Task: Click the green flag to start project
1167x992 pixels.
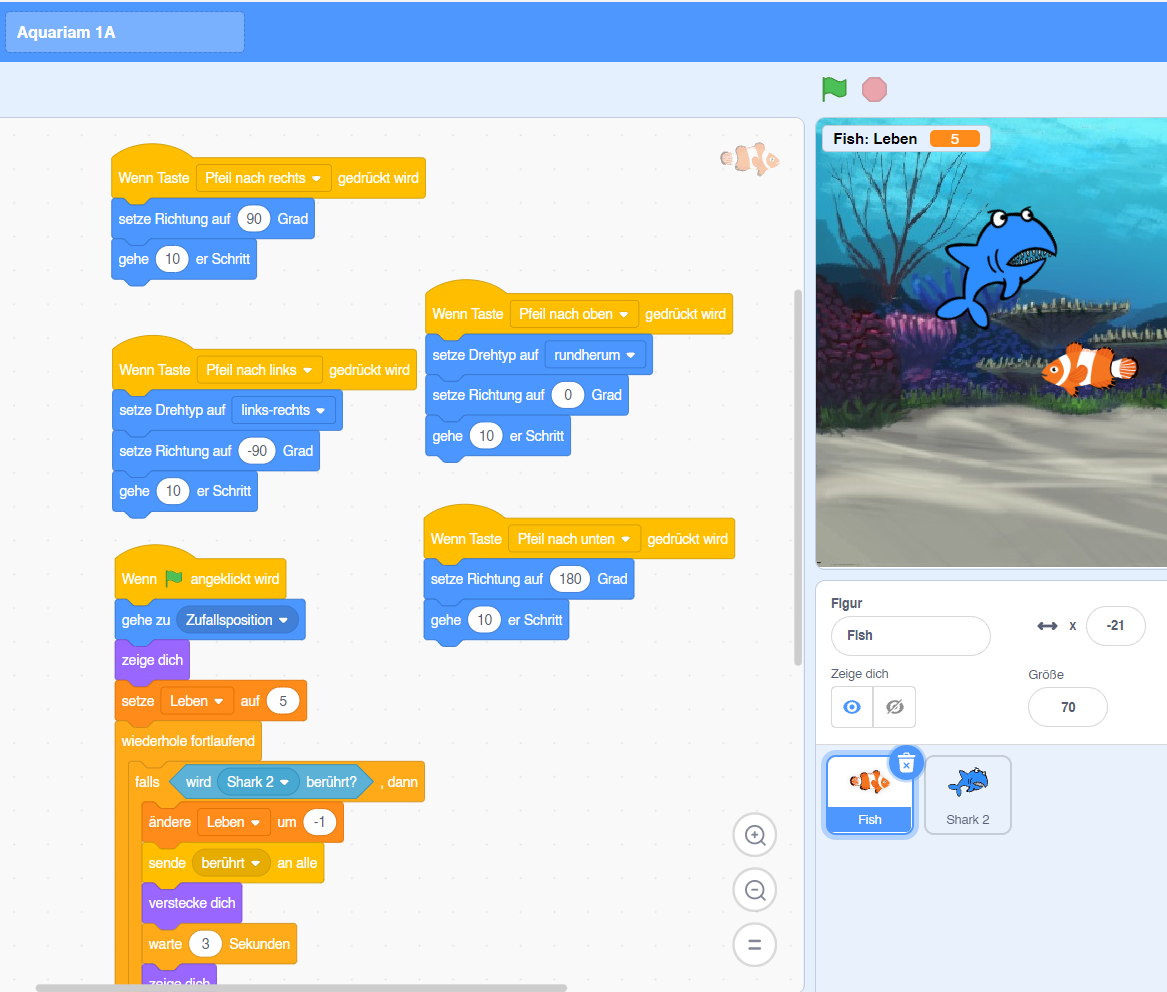Action: (834, 89)
